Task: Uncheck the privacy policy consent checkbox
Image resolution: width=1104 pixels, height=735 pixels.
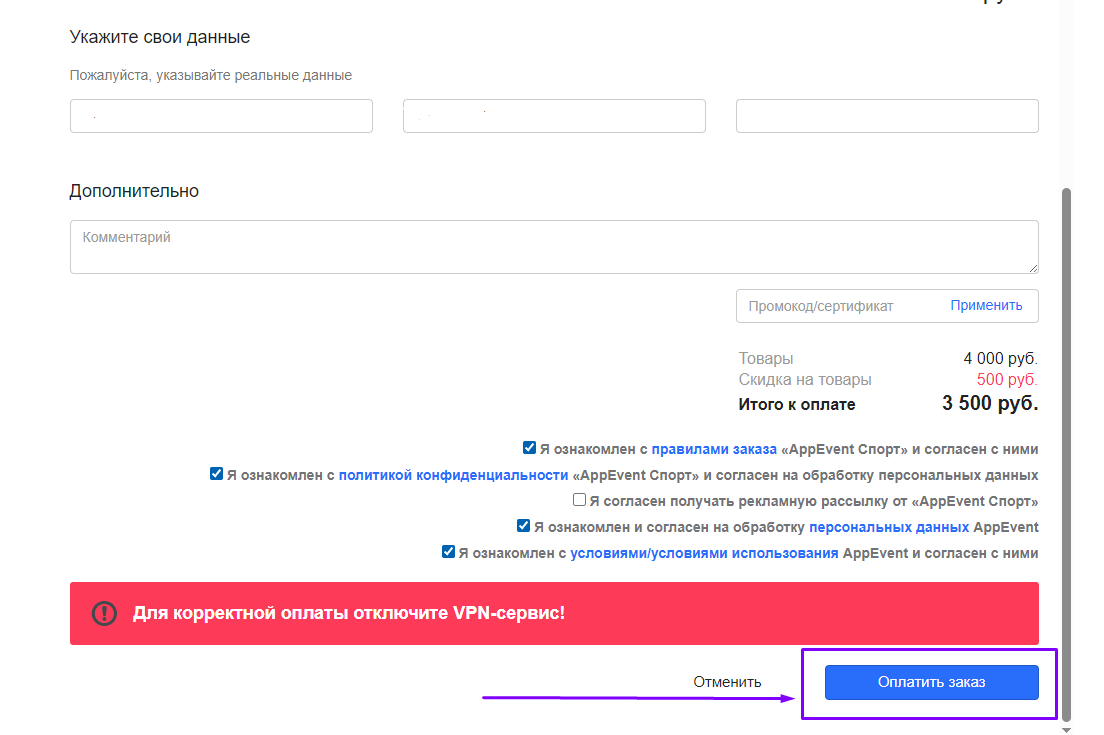Action: click(216, 474)
